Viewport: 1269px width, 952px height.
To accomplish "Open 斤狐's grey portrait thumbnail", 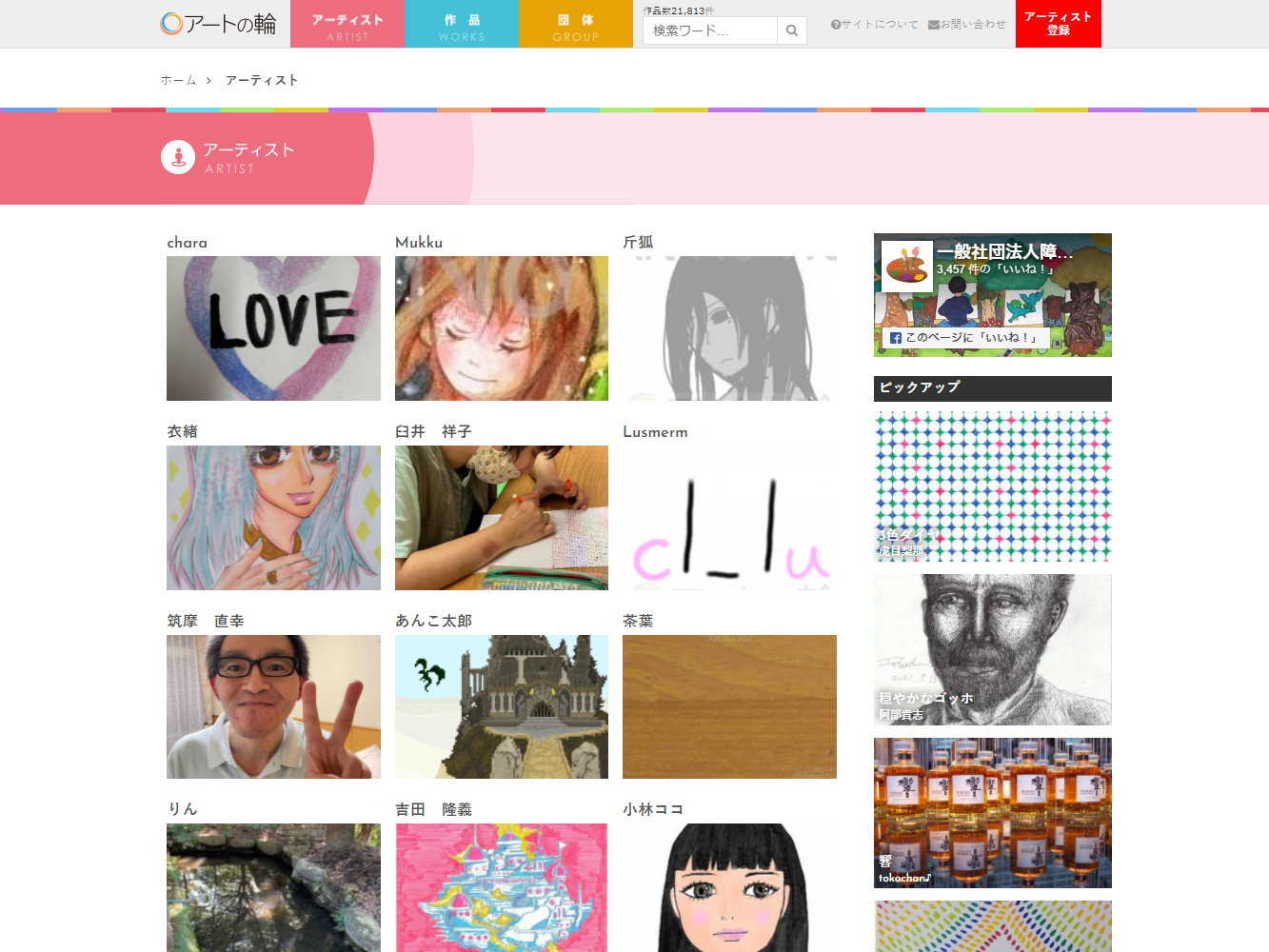I will (729, 328).
